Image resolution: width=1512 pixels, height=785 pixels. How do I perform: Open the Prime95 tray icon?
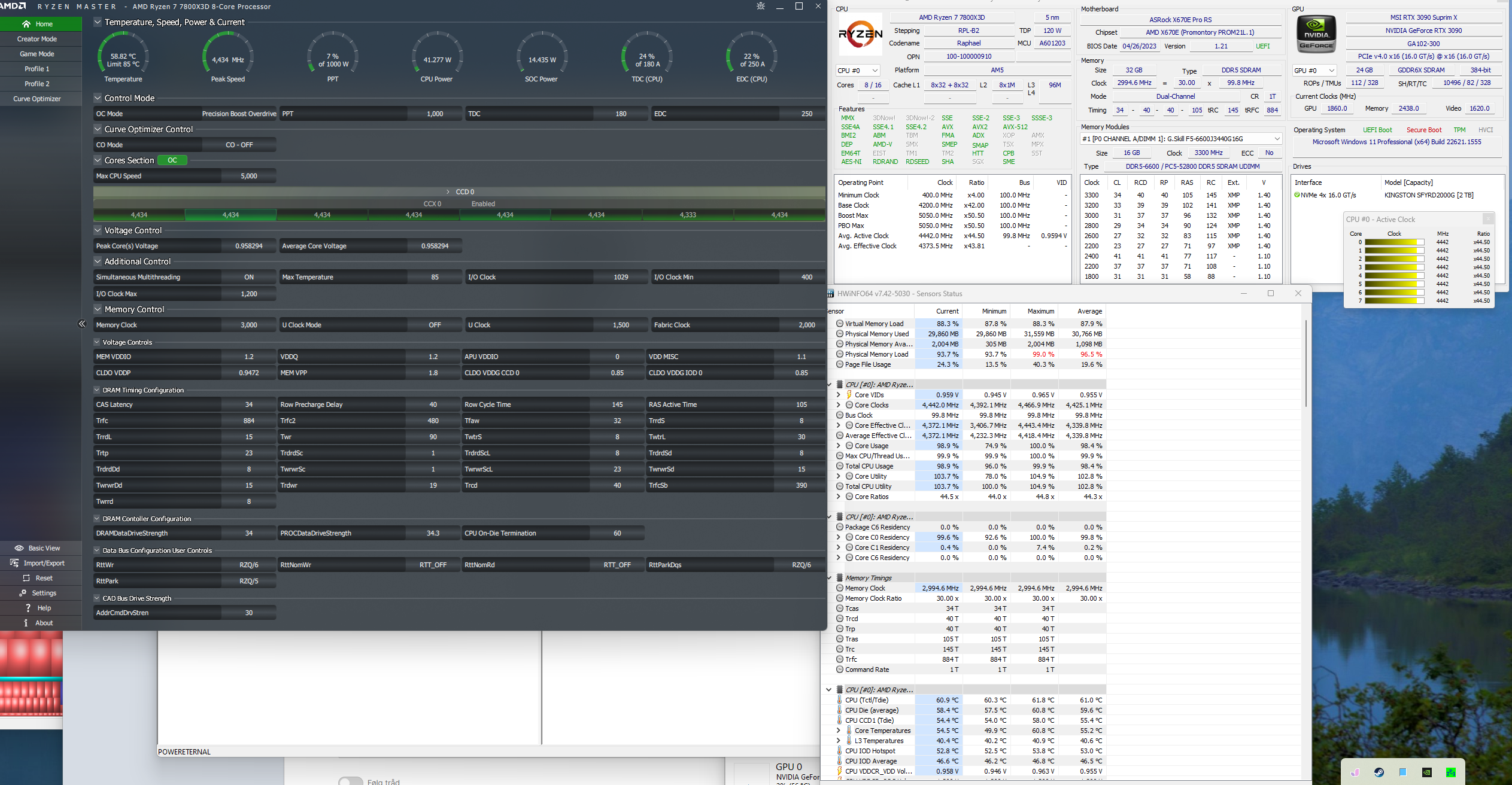pos(1451,772)
